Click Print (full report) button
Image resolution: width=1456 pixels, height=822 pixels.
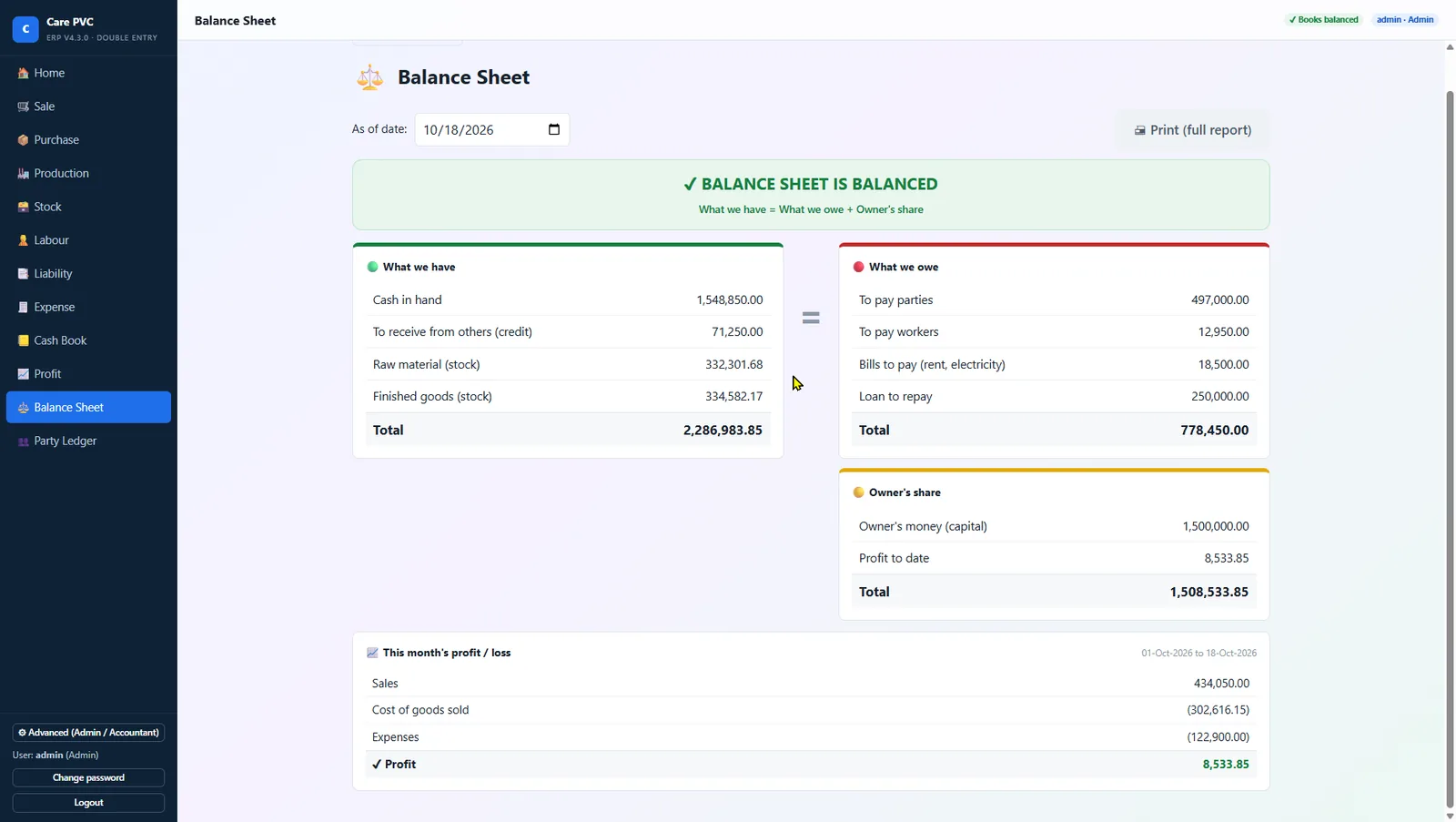(x=1192, y=130)
